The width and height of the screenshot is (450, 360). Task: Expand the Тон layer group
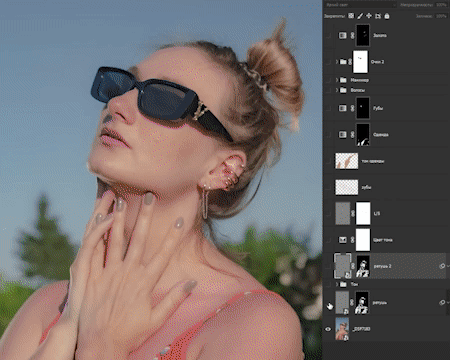coord(337,284)
